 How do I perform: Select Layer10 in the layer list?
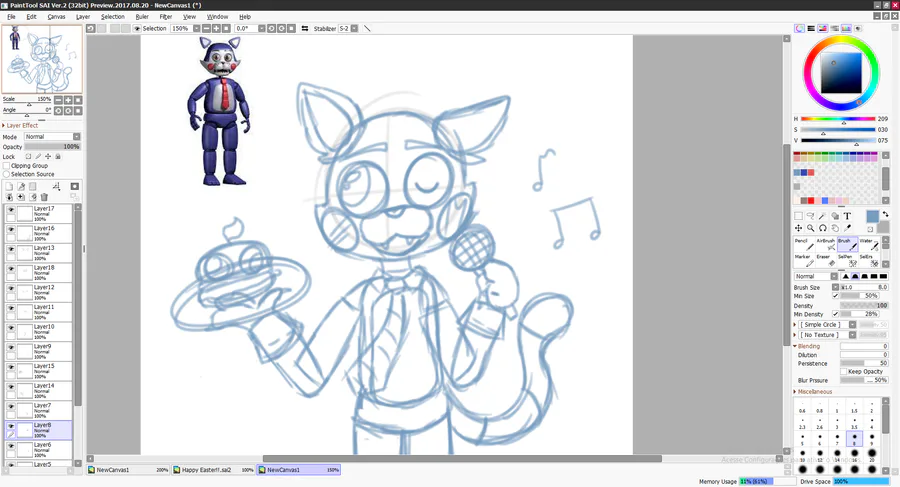tap(38, 331)
